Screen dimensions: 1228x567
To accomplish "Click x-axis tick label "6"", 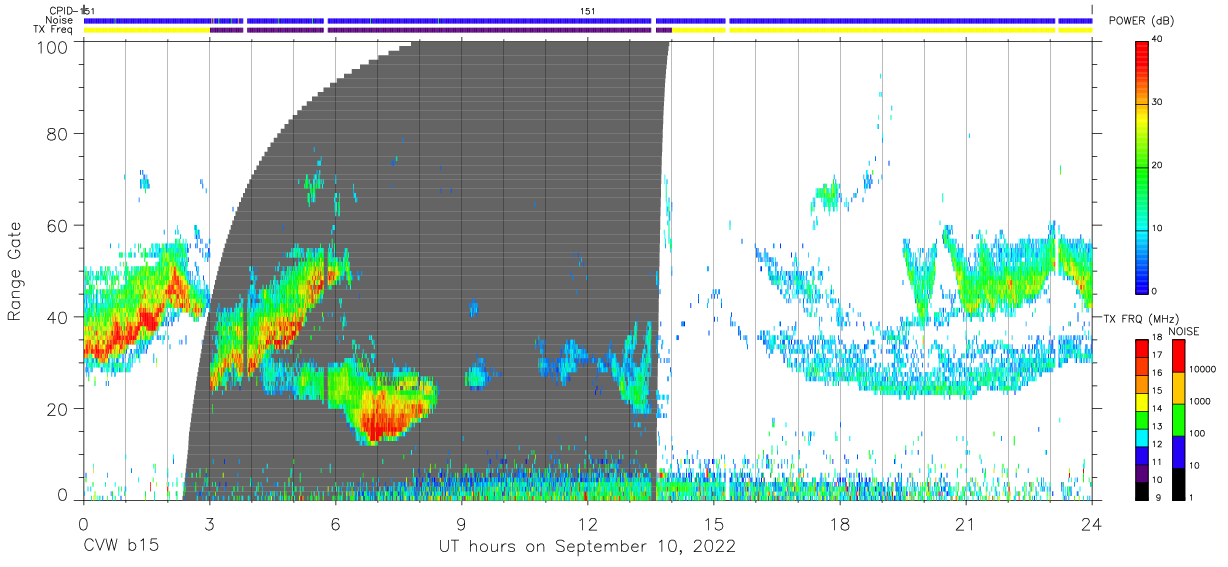I will pos(335,522).
